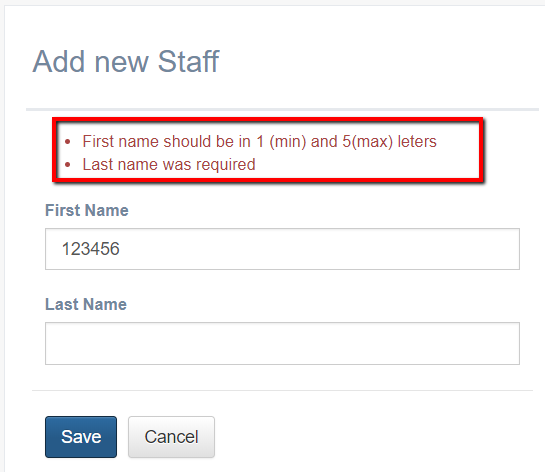Click the blue Save button
The height and width of the screenshot is (472, 545).
81,437
